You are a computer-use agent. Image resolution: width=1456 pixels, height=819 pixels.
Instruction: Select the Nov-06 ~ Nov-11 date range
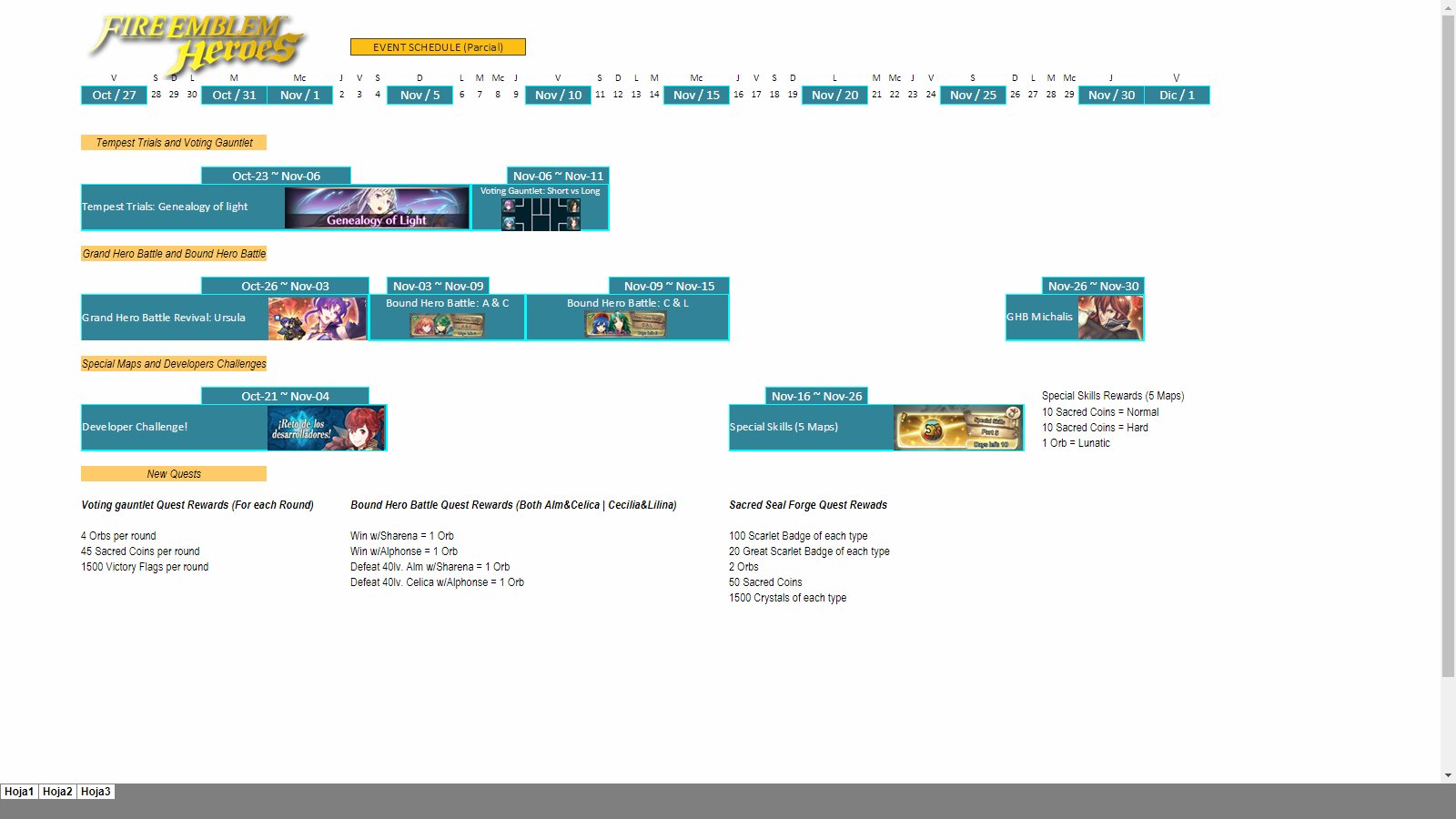(558, 177)
